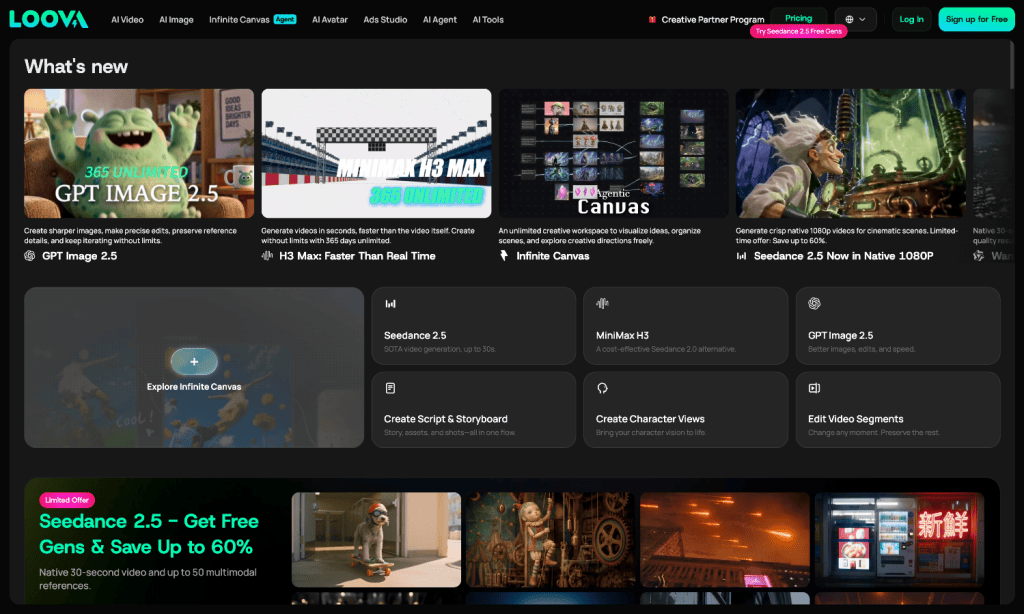The height and width of the screenshot is (614, 1024).
Task: Open the Create Character Views card
Action: click(x=685, y=410)
